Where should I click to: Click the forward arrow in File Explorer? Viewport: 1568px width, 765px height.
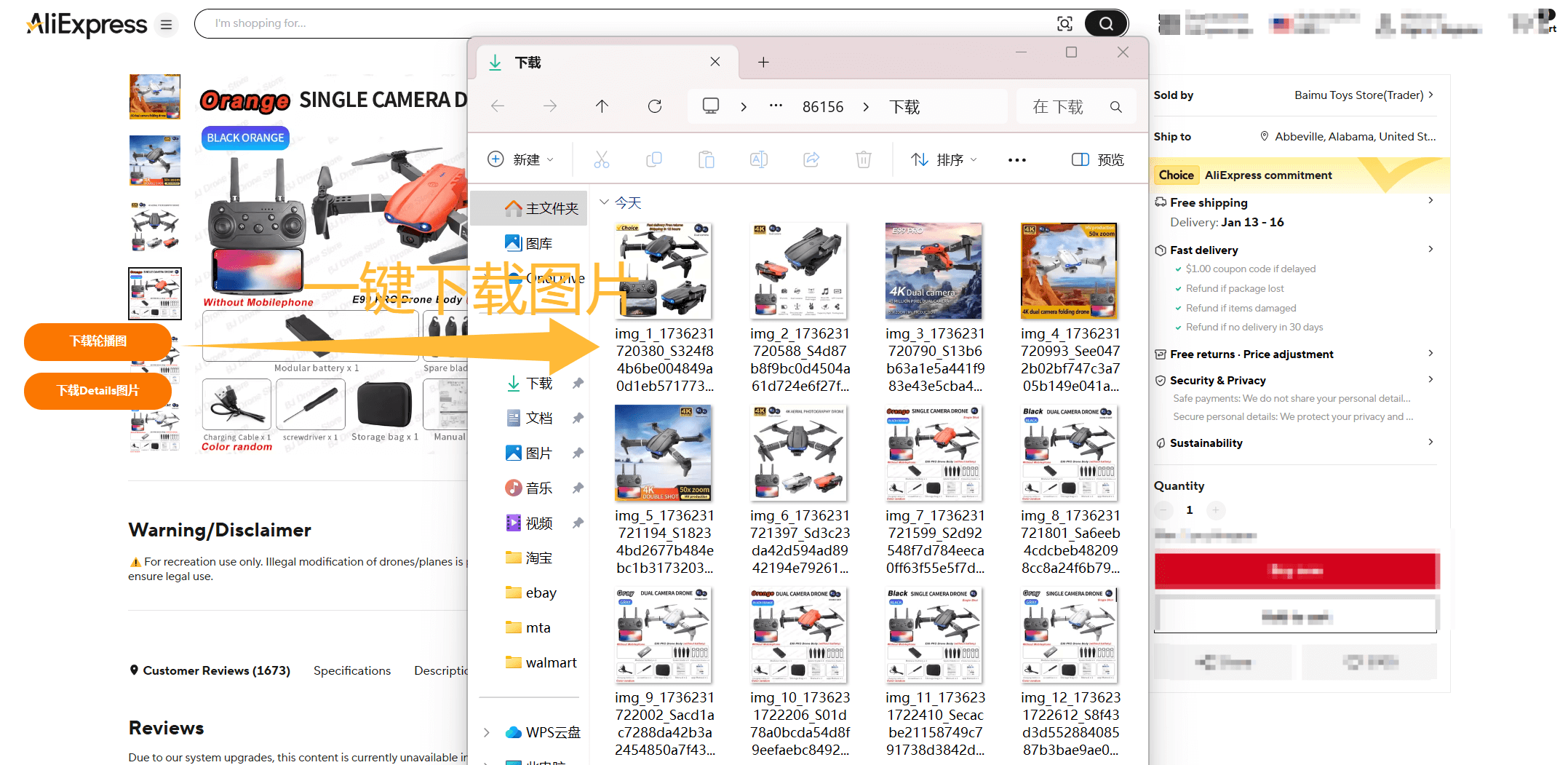(x=550, y=106)
